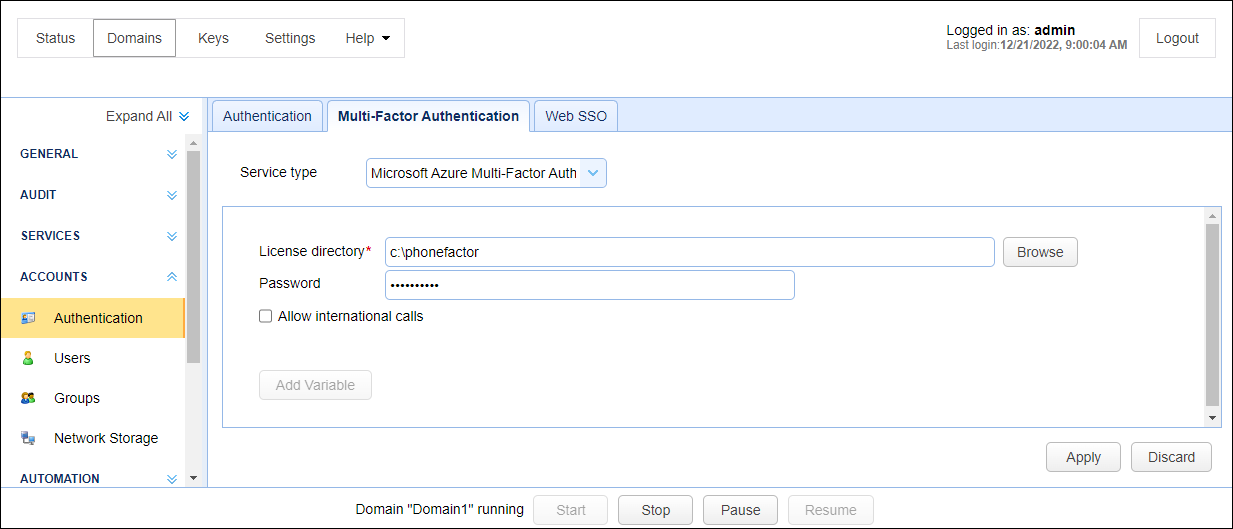Click the Authentication sidebar icon

tap(28, 318)
